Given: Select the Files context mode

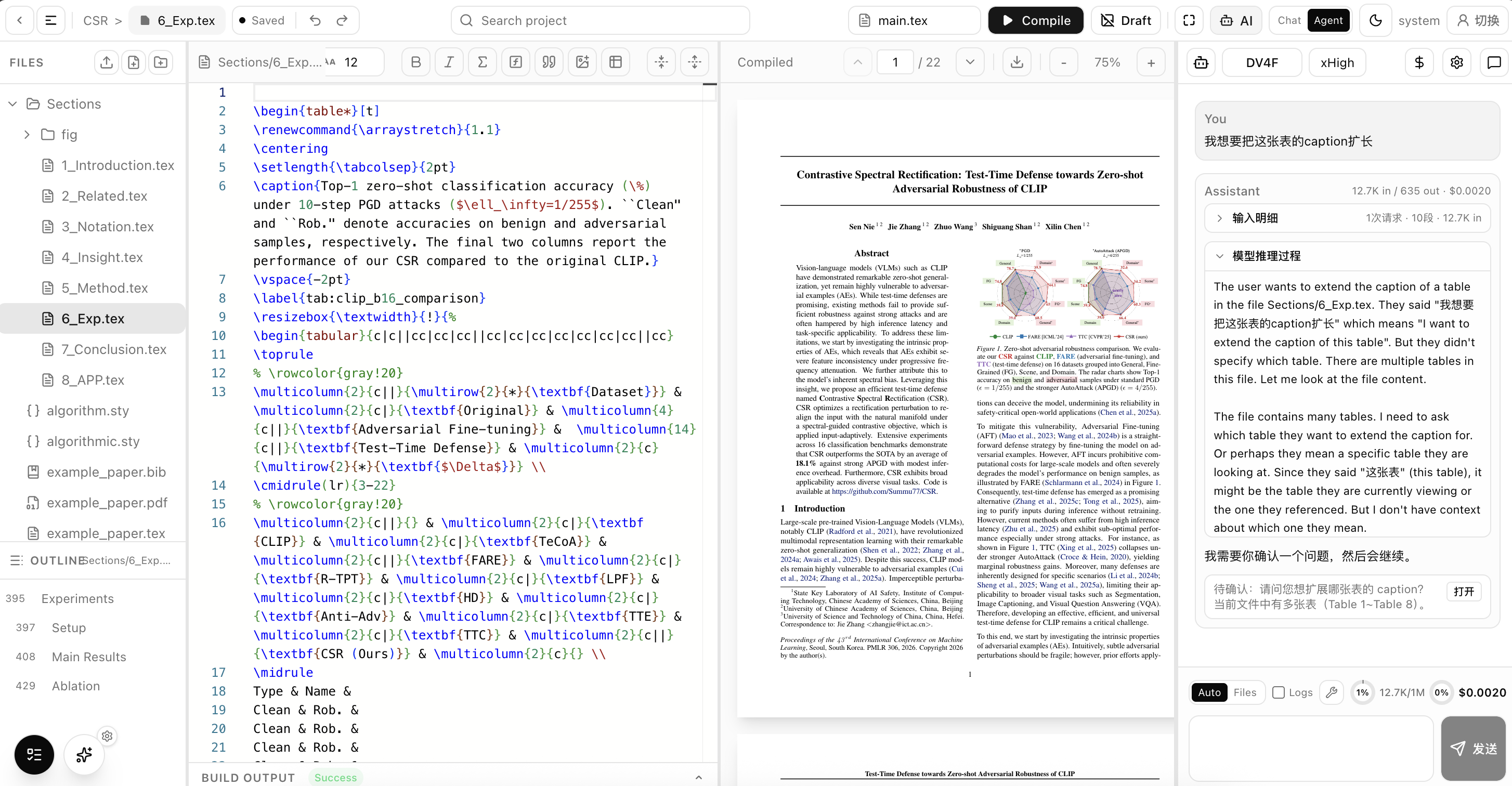Looking at the screenshot, I should tap(1245, 692).
